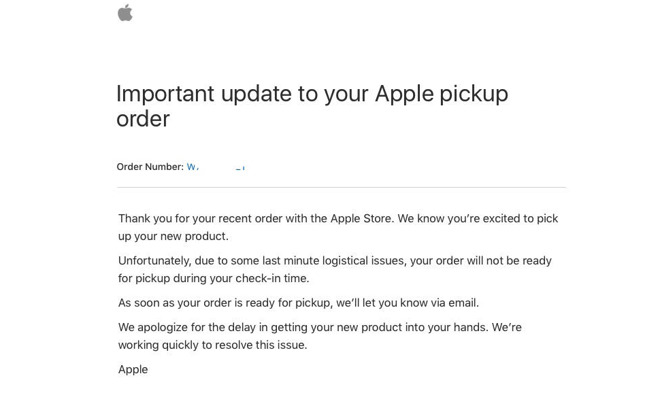The height and width of the screenshot is (393, 660).
Task: Click the word "Important" in the heading
Action: coord(165,93)
